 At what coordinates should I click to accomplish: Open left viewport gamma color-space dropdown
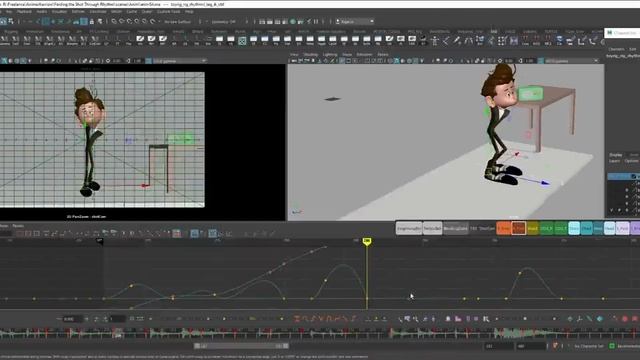[x=180, y=61]
